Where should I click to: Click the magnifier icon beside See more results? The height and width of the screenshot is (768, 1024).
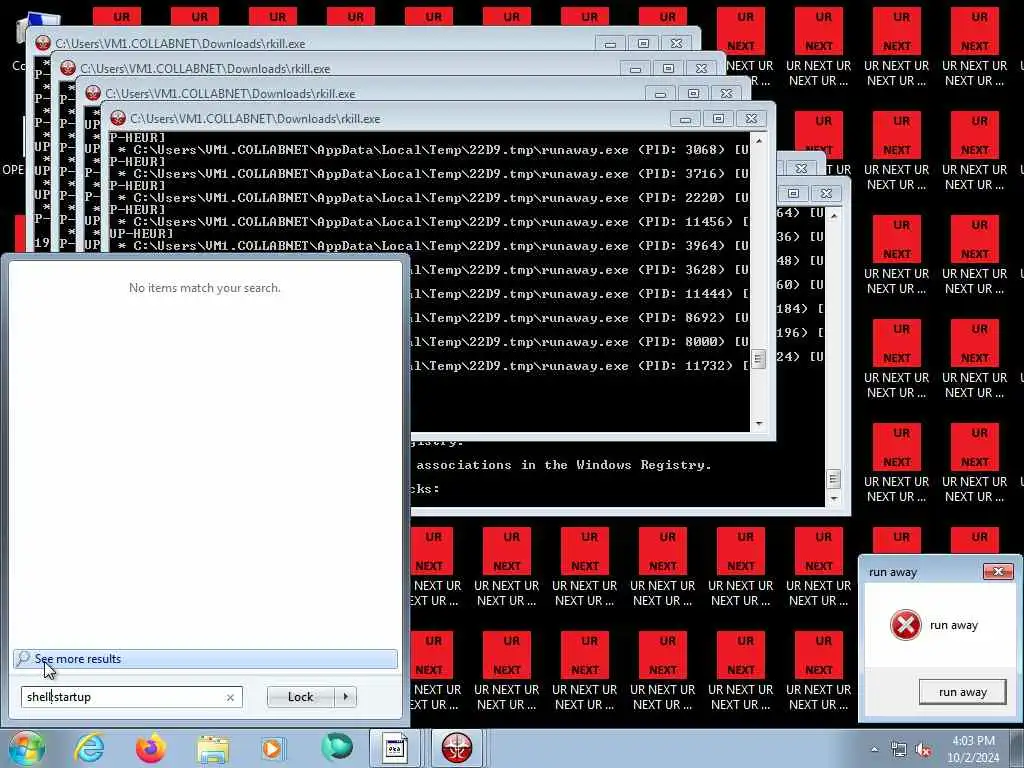24,658
